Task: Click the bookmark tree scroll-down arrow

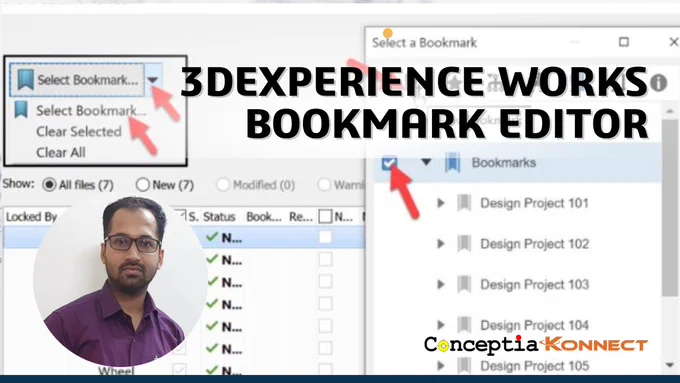Action: [670, 365]
